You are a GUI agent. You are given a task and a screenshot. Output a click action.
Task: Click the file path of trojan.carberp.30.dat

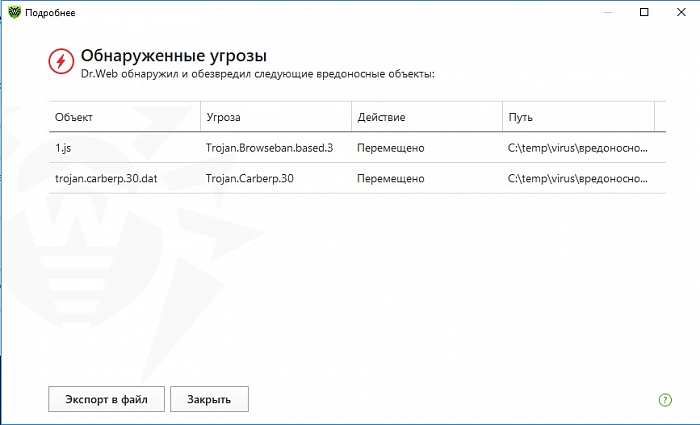pyautogui.click(x=576, y=178)
